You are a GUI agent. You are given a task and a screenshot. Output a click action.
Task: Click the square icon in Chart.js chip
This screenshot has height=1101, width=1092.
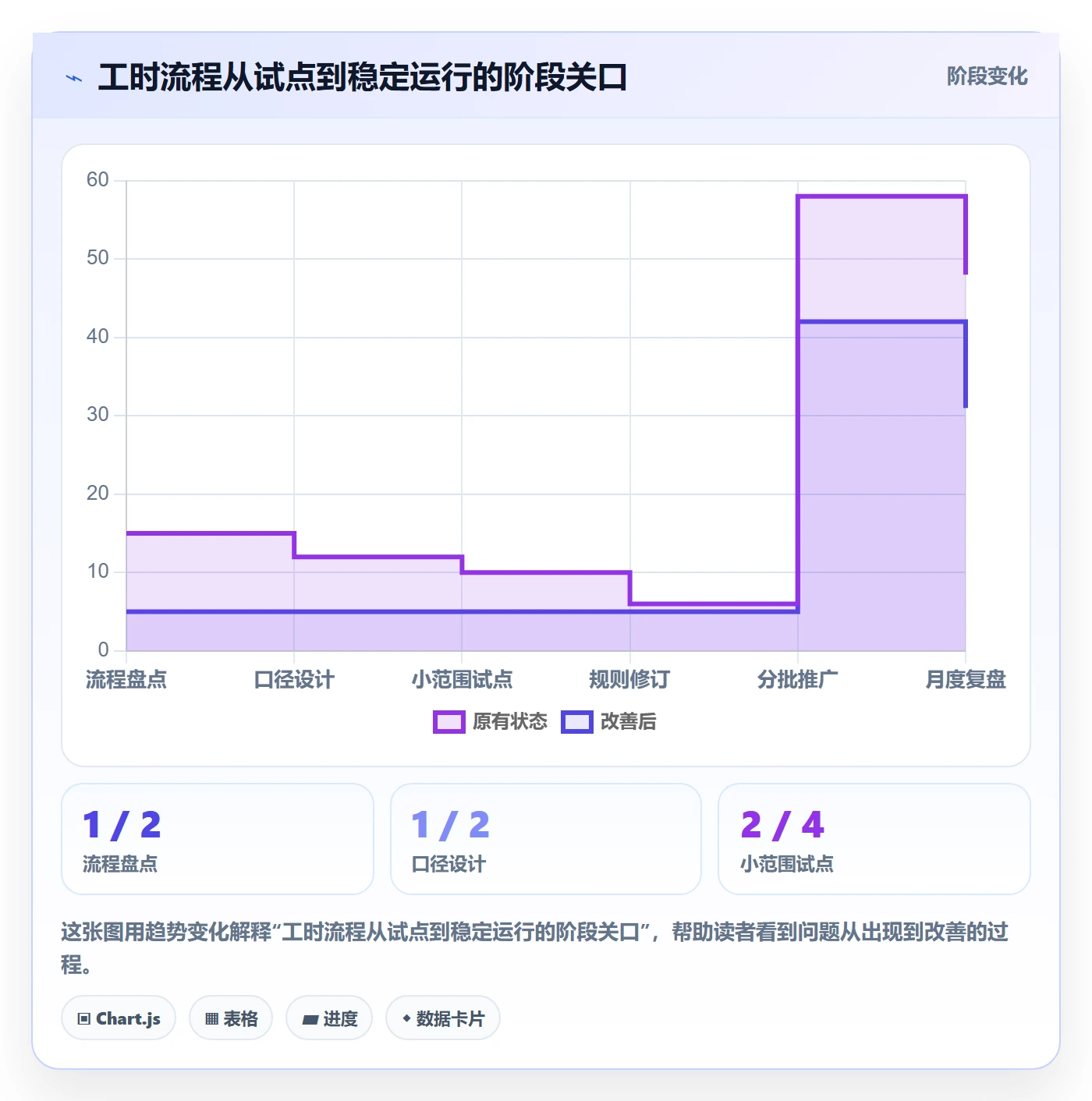tap(84, 1018)
